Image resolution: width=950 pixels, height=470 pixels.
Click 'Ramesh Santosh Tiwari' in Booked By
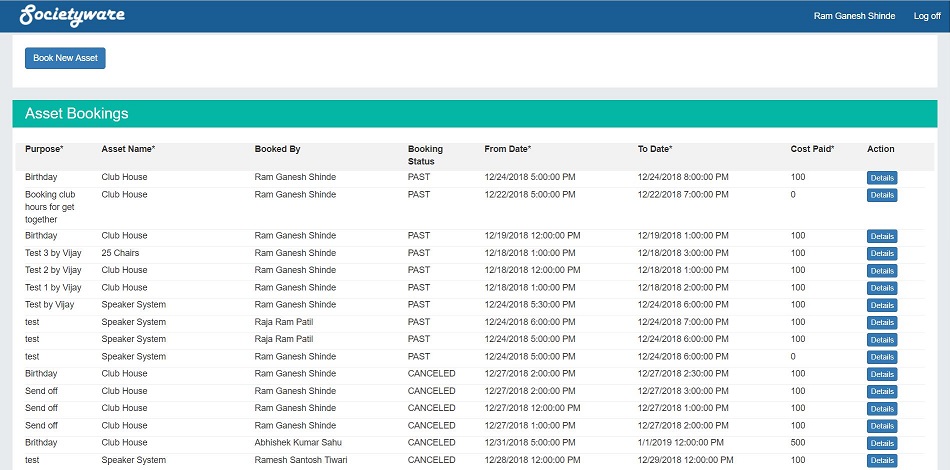[x=301, y=460]
